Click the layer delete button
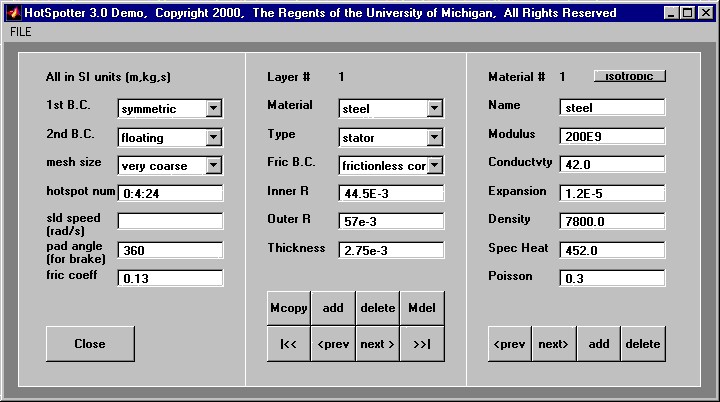The width and height of the screenshot is (720, 402). click(377, 308)
